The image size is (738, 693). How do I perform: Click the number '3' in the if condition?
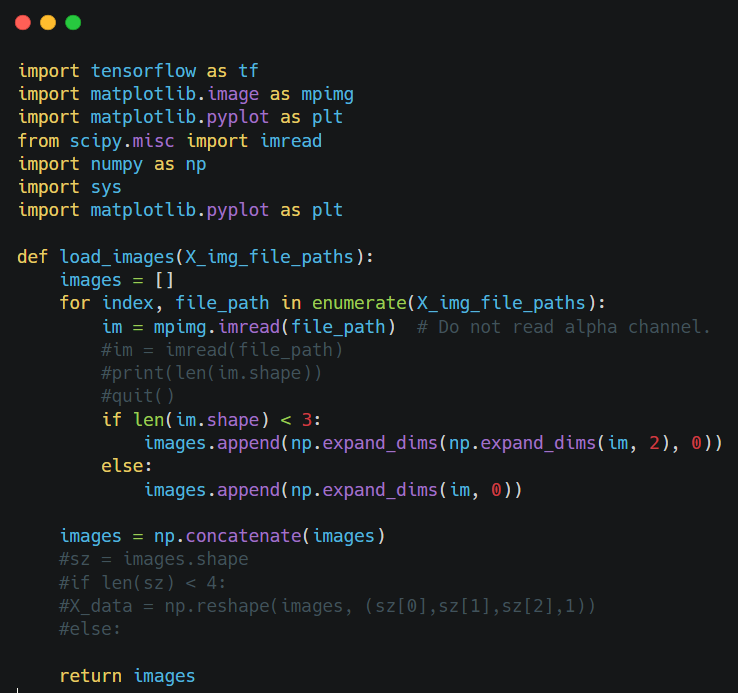[x=306, y=419]
